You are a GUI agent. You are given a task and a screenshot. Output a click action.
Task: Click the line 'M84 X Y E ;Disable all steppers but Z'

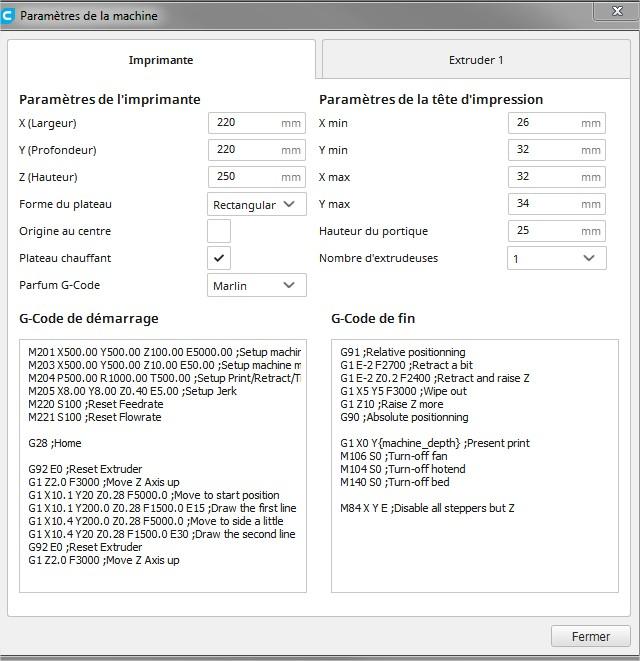427,508
